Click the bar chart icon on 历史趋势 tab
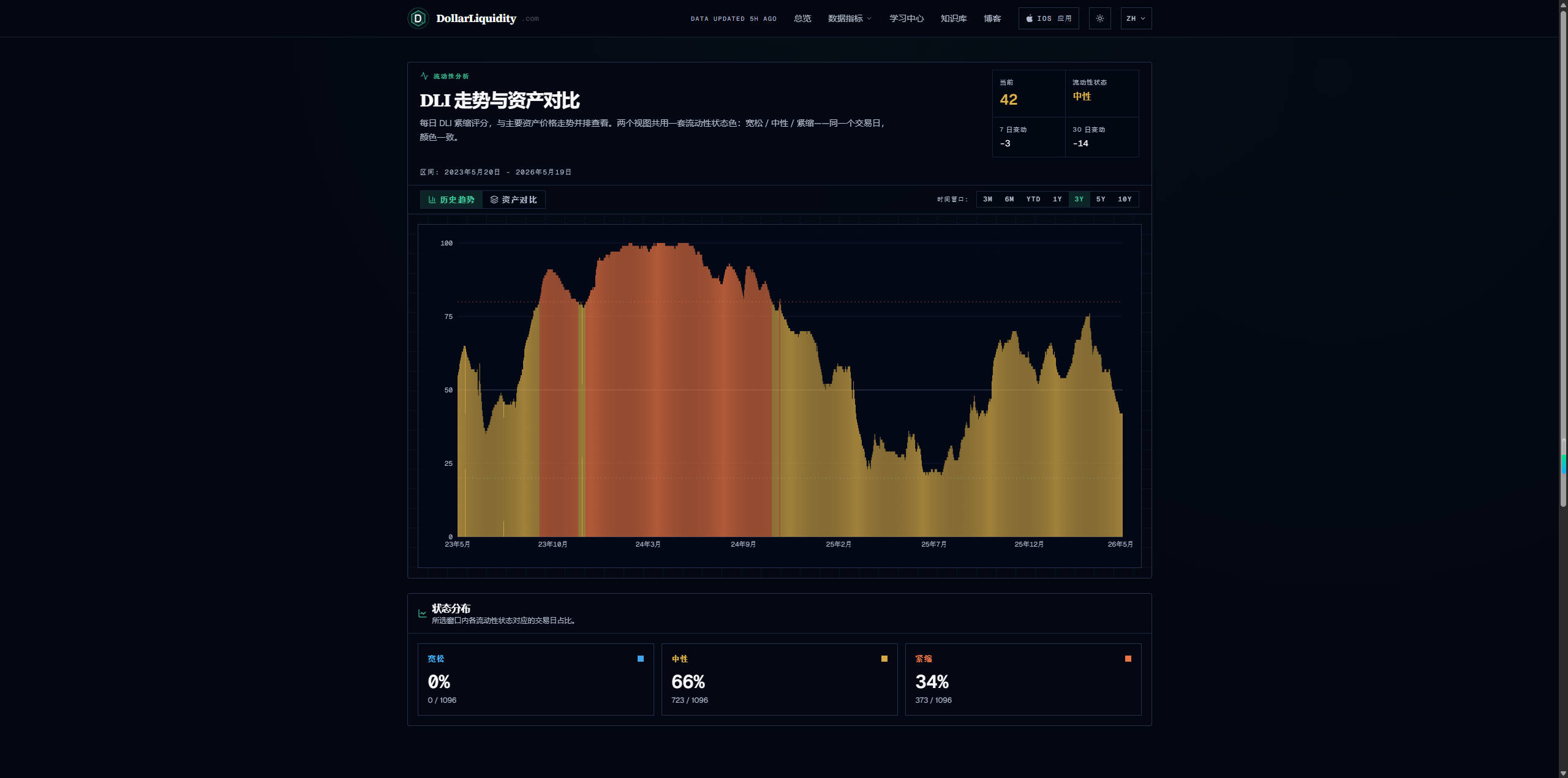 [432, 200]
